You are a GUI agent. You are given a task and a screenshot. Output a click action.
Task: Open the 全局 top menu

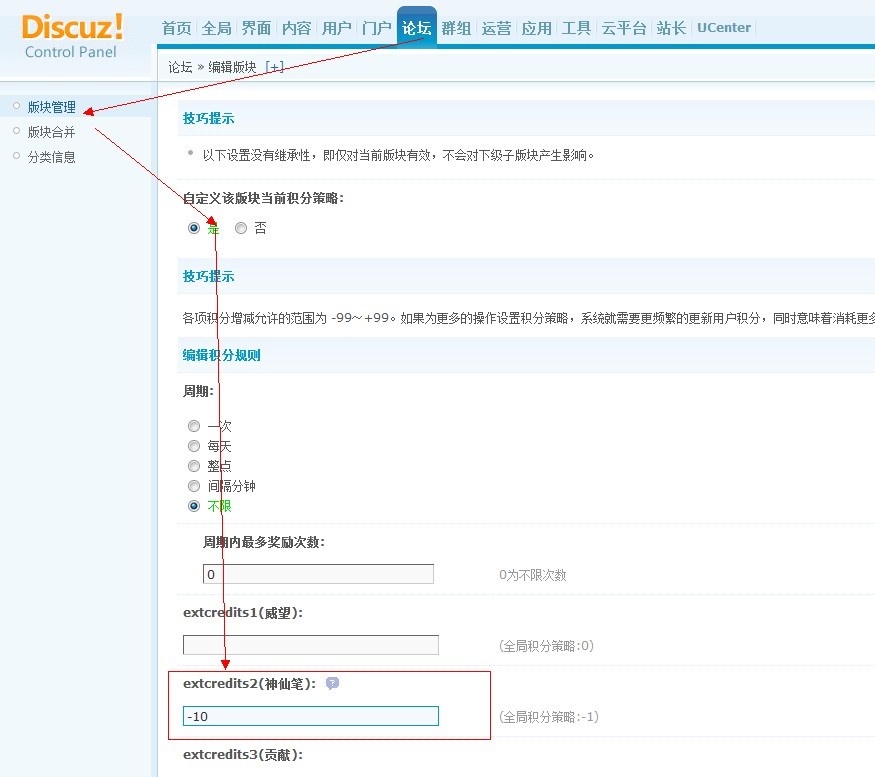click(x=217, y=28)
